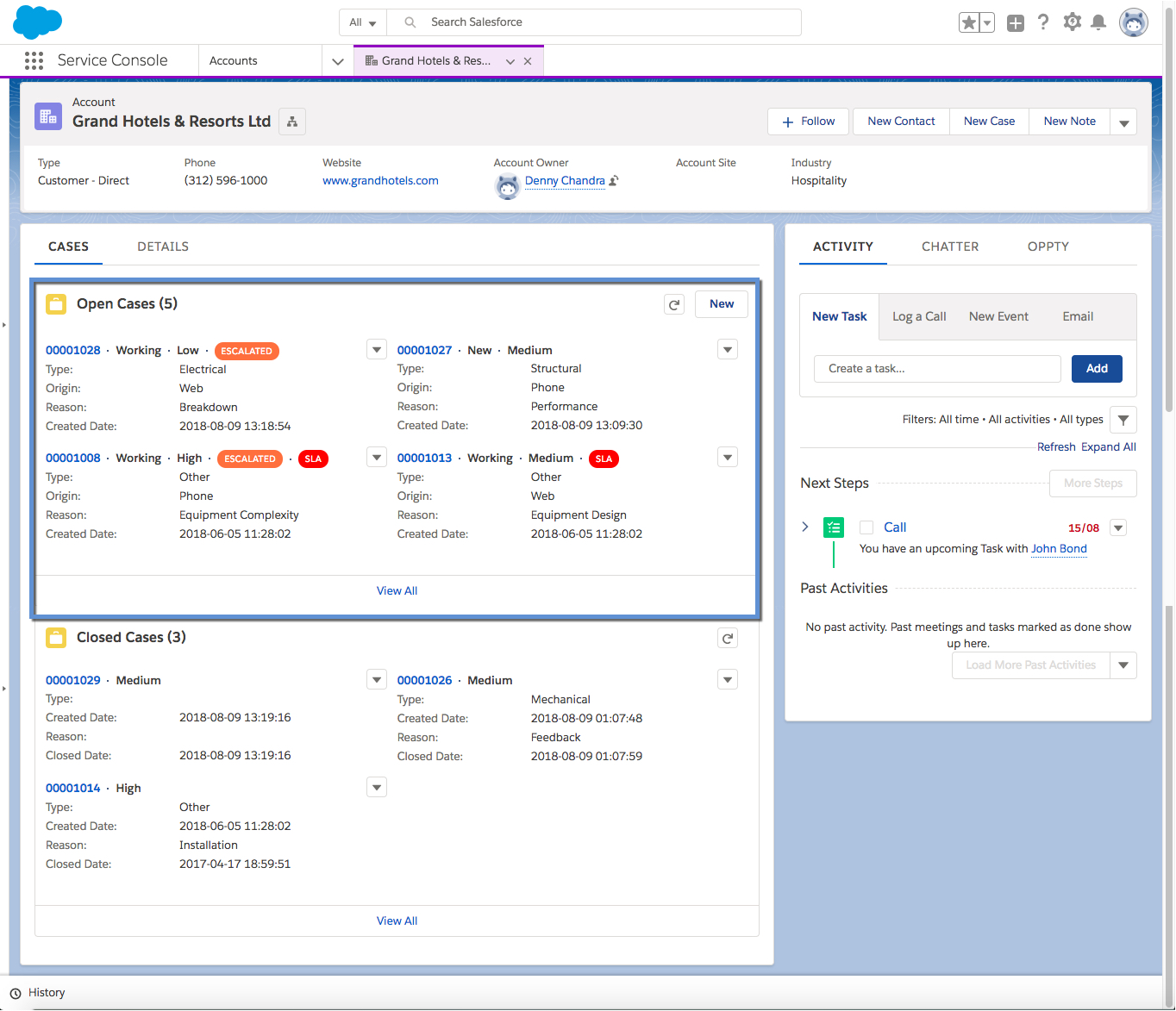Image resolution: width=1176 pixels, height=1011 pixels.
Task: Switch to the DETAILS tab
Action: tap(163, 247)
